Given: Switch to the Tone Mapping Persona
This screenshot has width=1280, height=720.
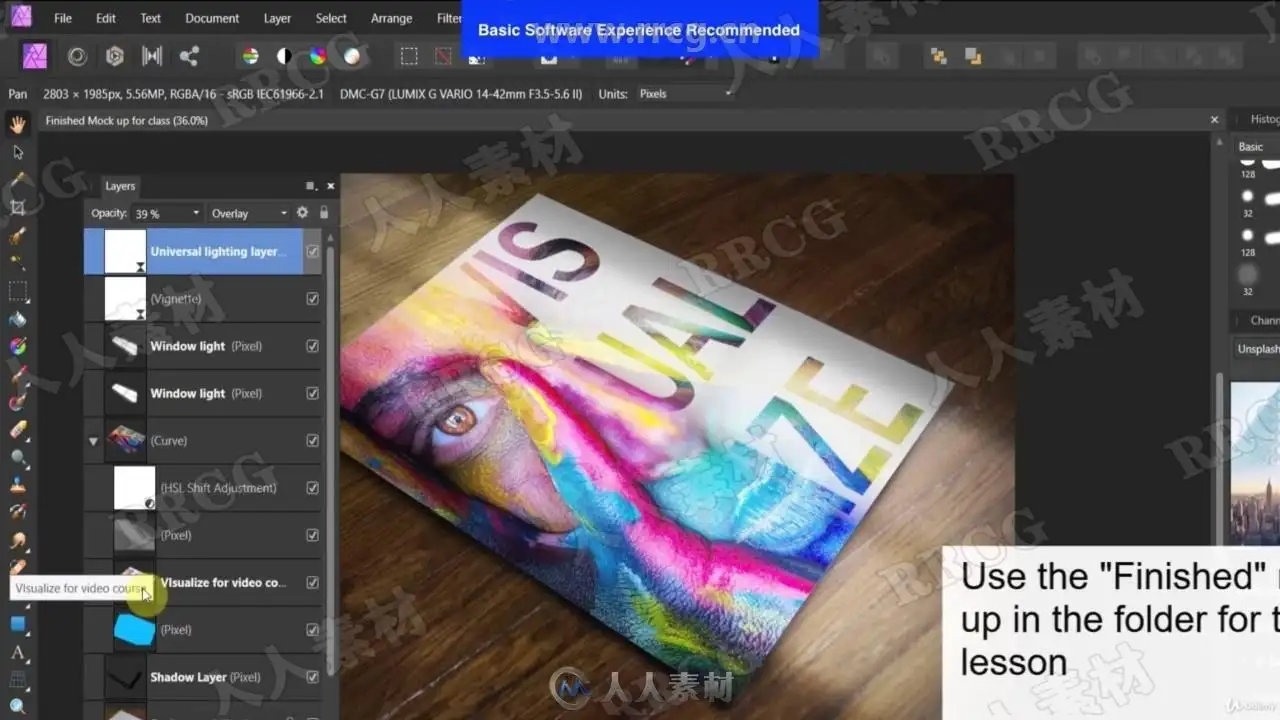Looking at the screenshot, I should 152,56.
